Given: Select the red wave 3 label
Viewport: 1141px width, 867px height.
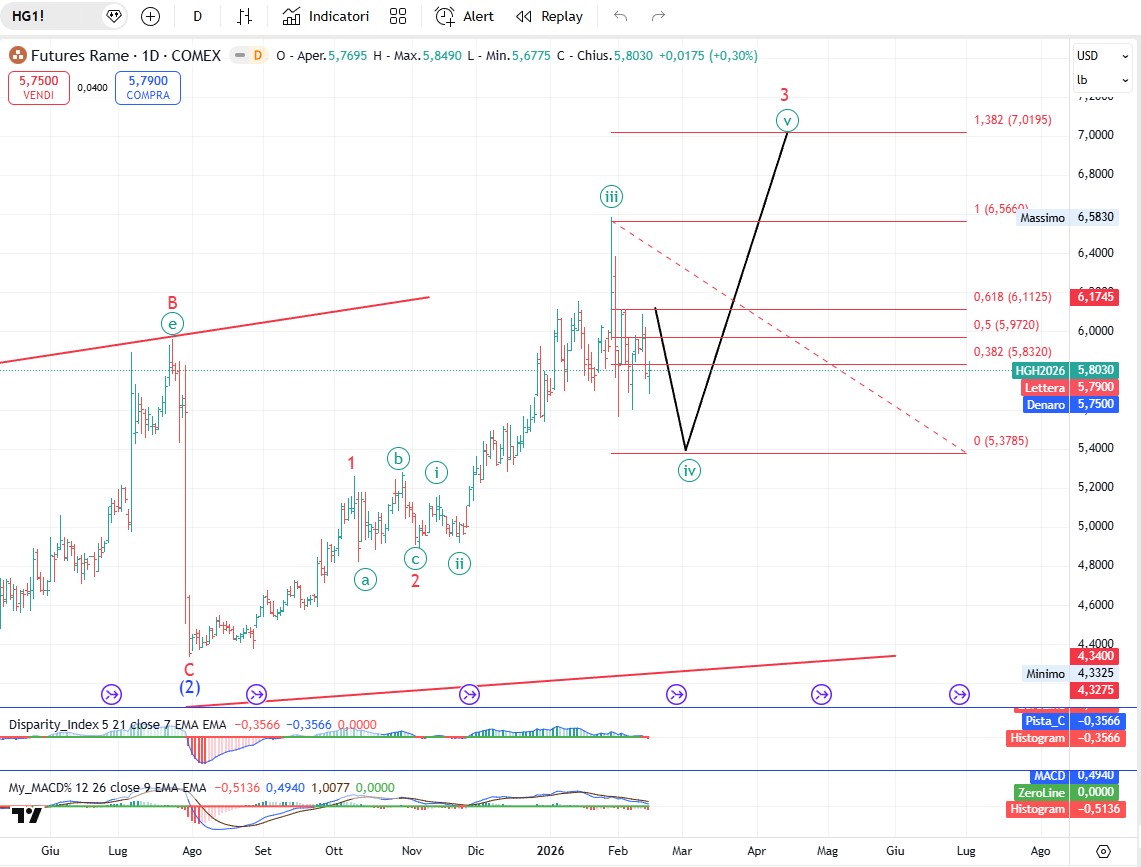Looking at the screenshot, I should click(784, 95).
